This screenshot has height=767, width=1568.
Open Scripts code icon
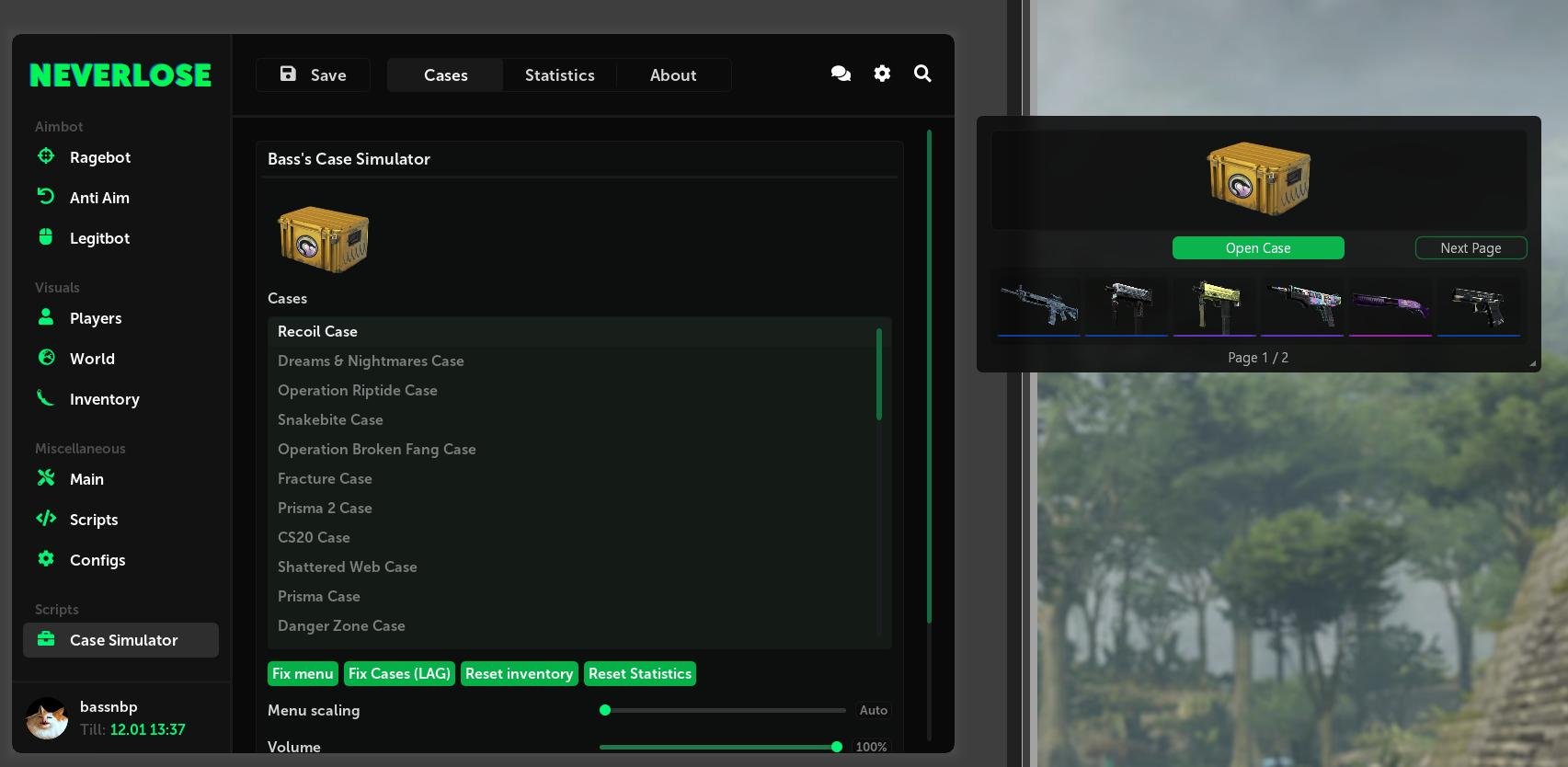point(46,518)
